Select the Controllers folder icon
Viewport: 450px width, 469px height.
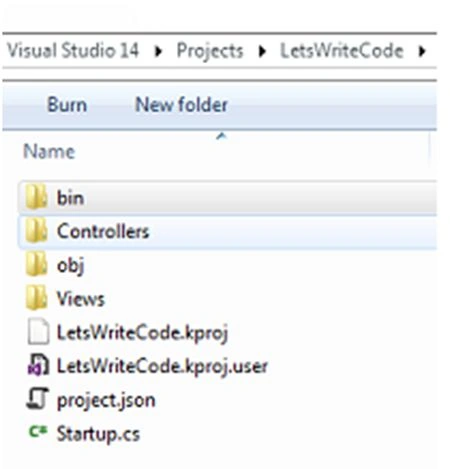(36, 231)
